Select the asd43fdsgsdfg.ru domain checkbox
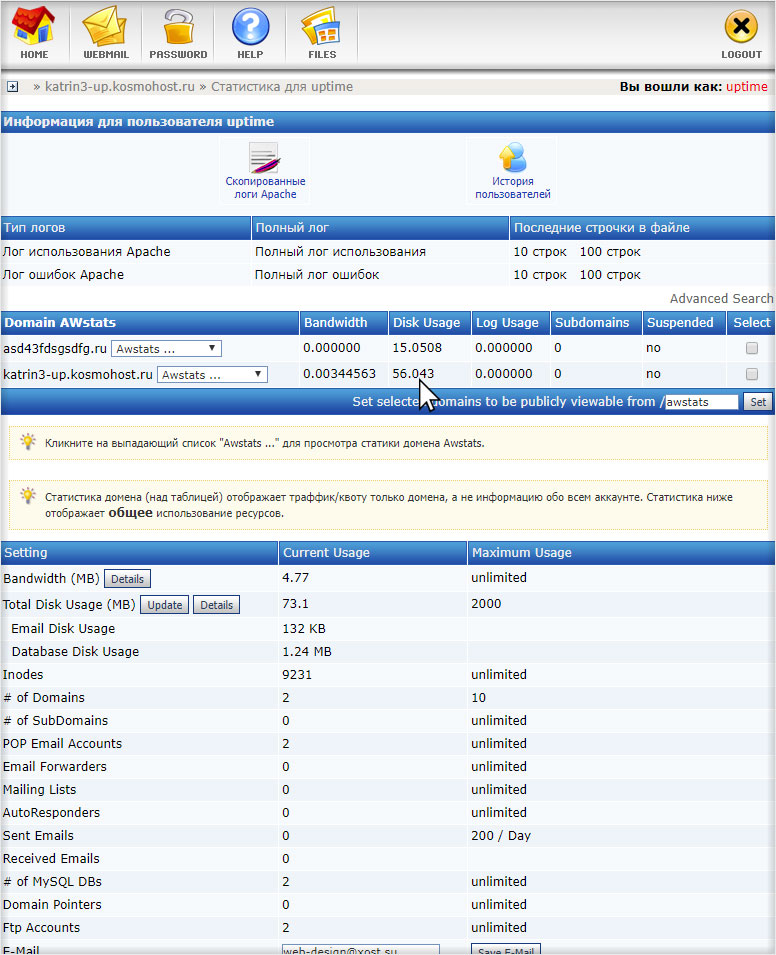The image size is (776, 955). click(x=752, y=348)
